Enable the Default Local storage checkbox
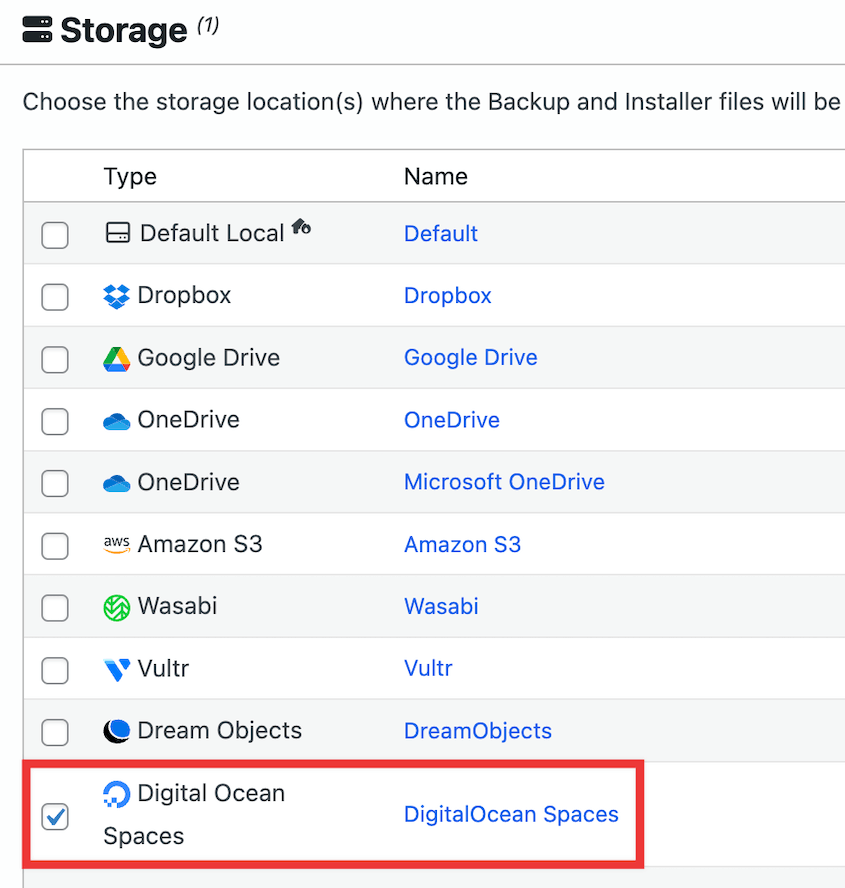Screen dimensions: 845x888 [x=55, y=235]
